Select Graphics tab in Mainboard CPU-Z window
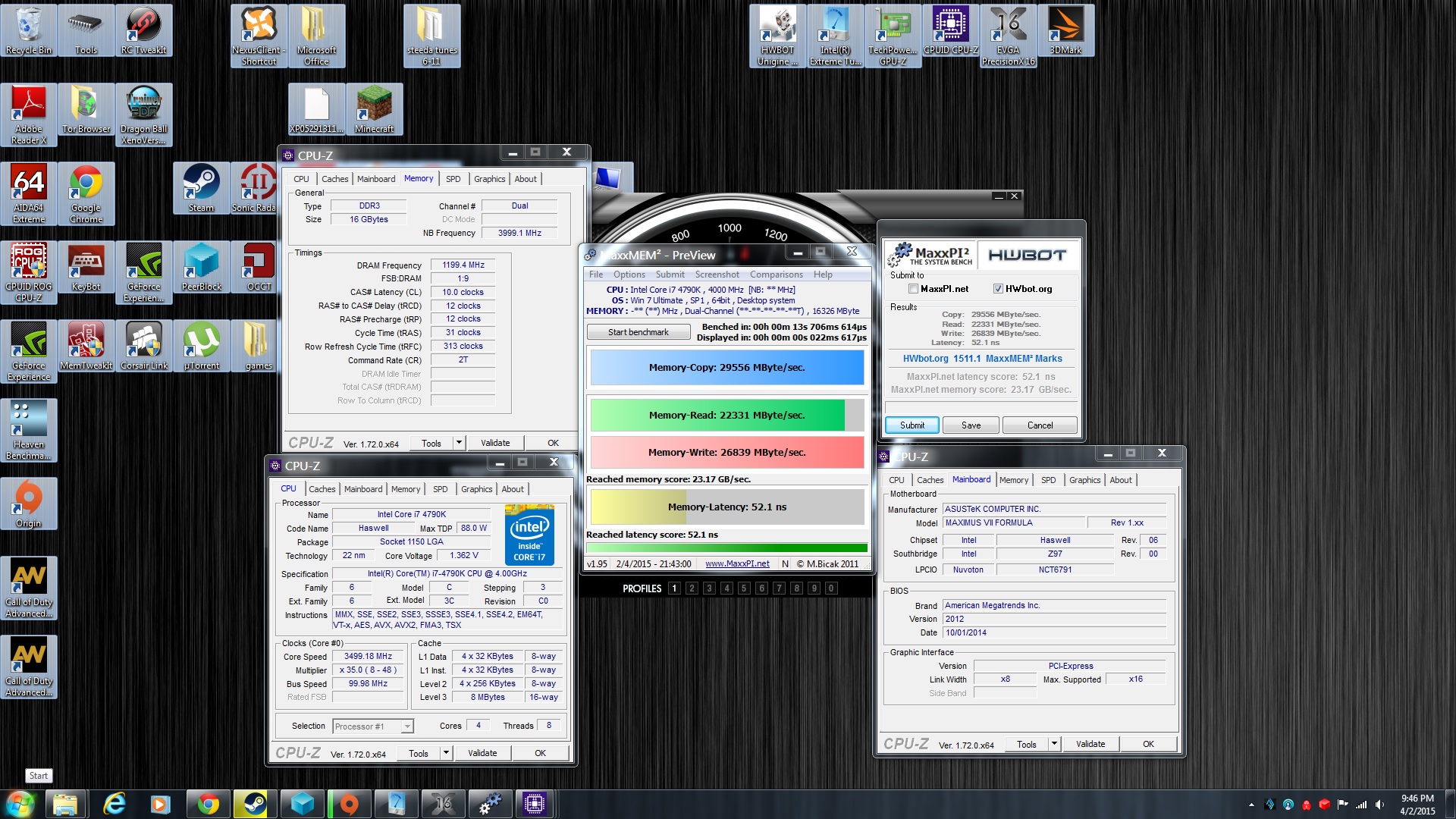Image resolution: width=1456 pixels, height=819 pixels. point(1084,480)
